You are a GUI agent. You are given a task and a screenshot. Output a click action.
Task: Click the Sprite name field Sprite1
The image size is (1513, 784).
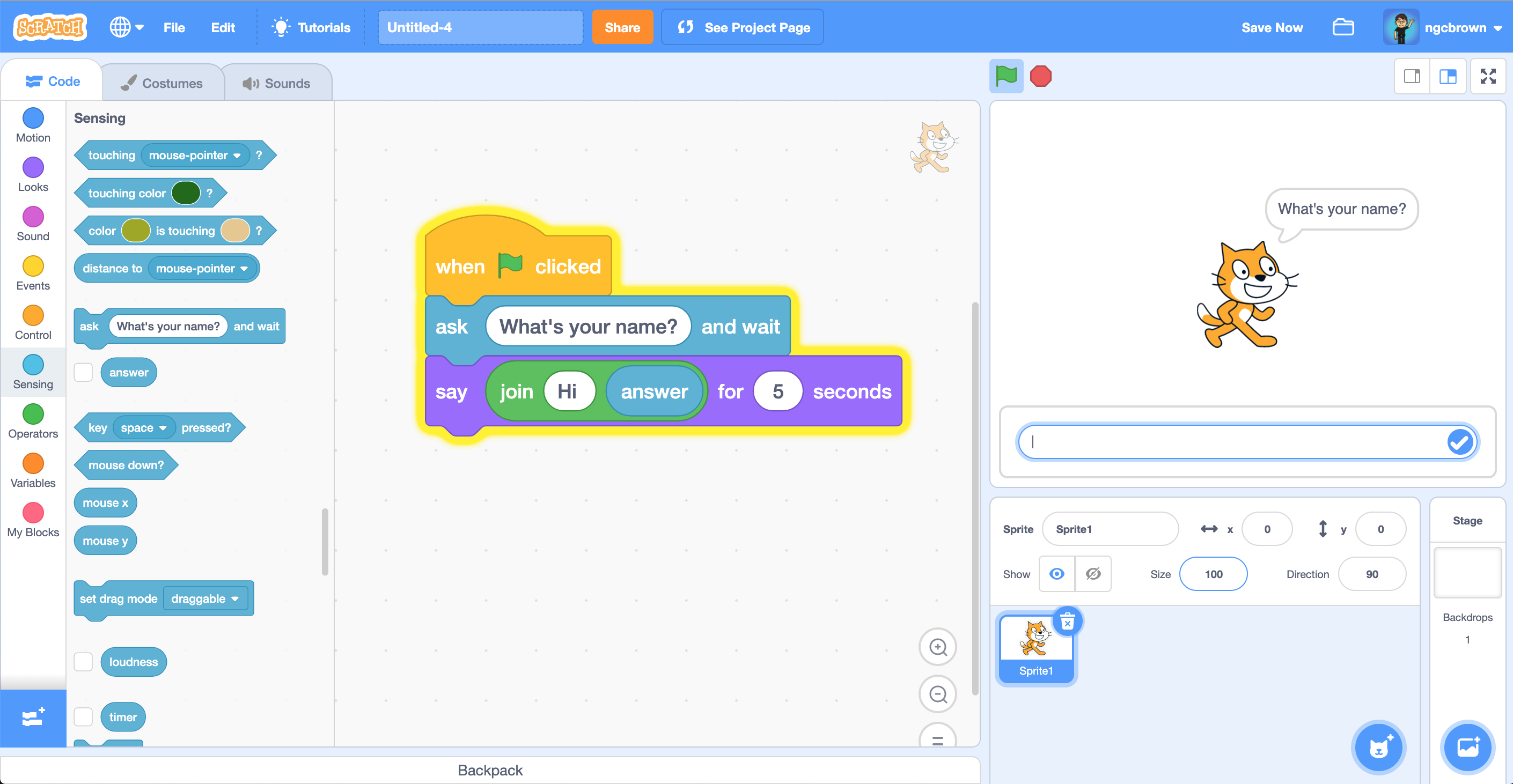pyautogui.click(x=1110, y=529)
